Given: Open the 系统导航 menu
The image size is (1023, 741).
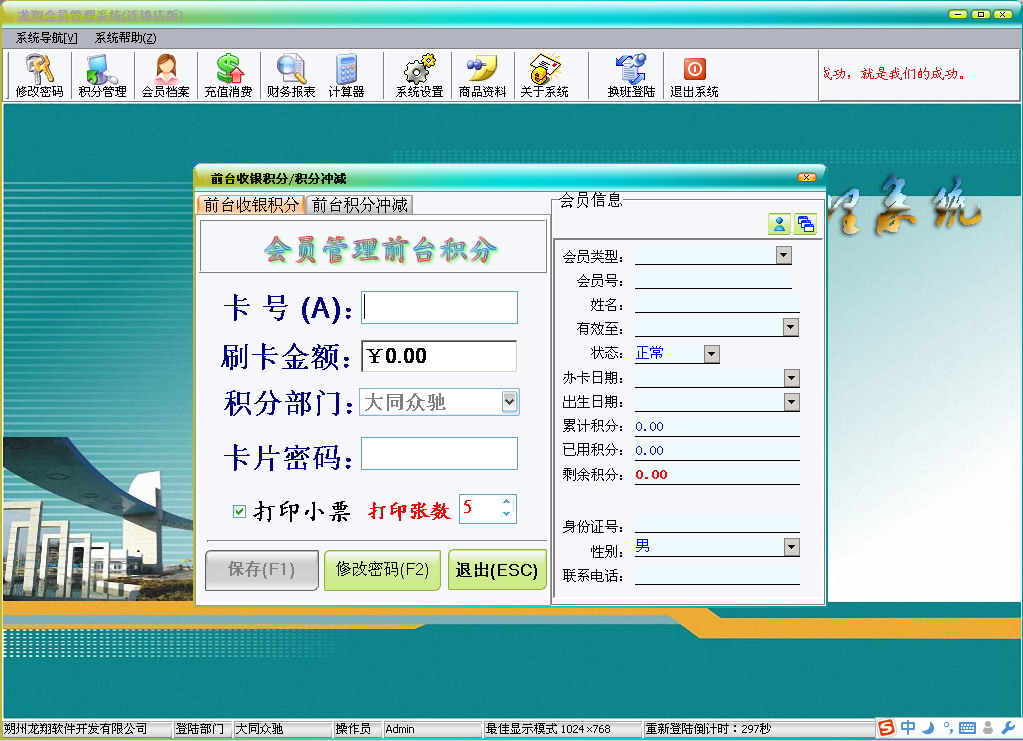Looking at the screenshot, I should (x=46, y=38).
